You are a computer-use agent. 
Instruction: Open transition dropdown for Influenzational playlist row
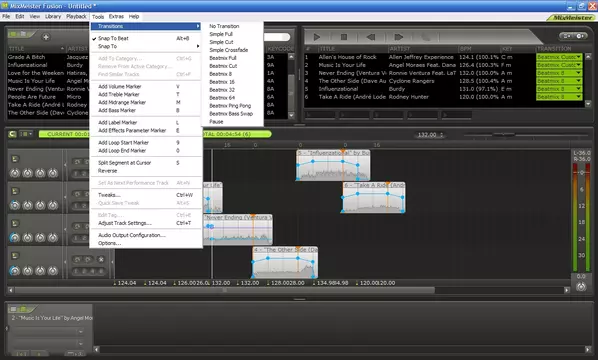tap(579, 89)
